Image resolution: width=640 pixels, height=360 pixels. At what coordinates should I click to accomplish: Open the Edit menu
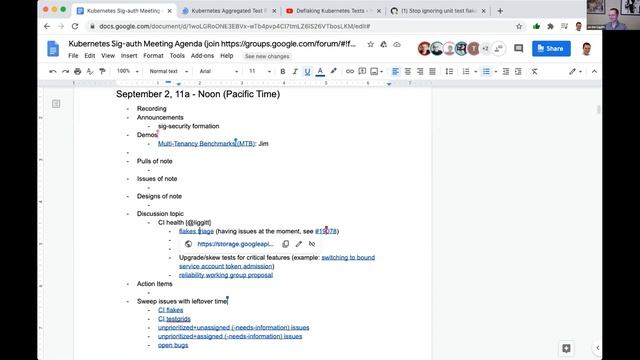click(90, 56)
